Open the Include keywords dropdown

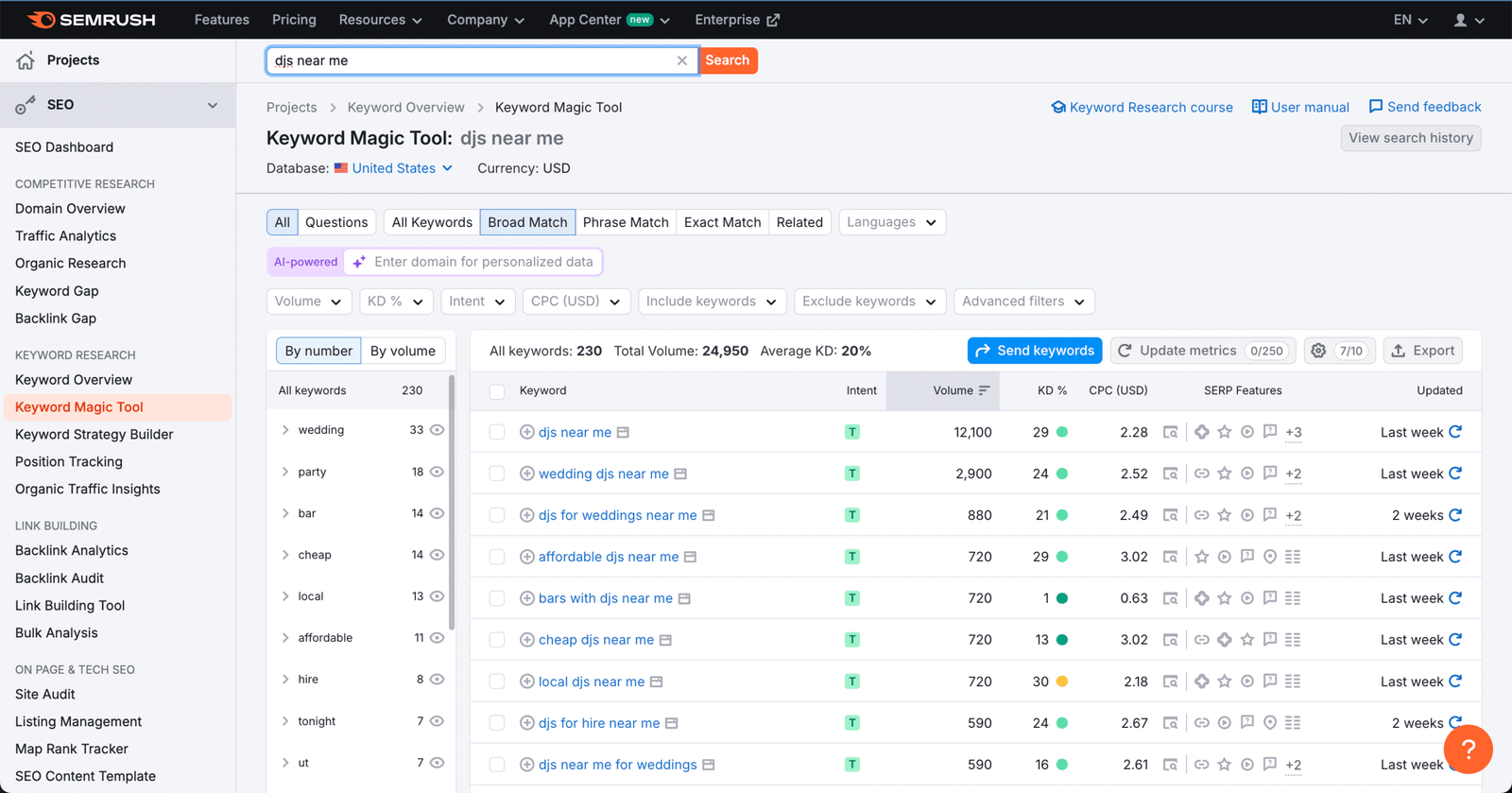(713, 302)
